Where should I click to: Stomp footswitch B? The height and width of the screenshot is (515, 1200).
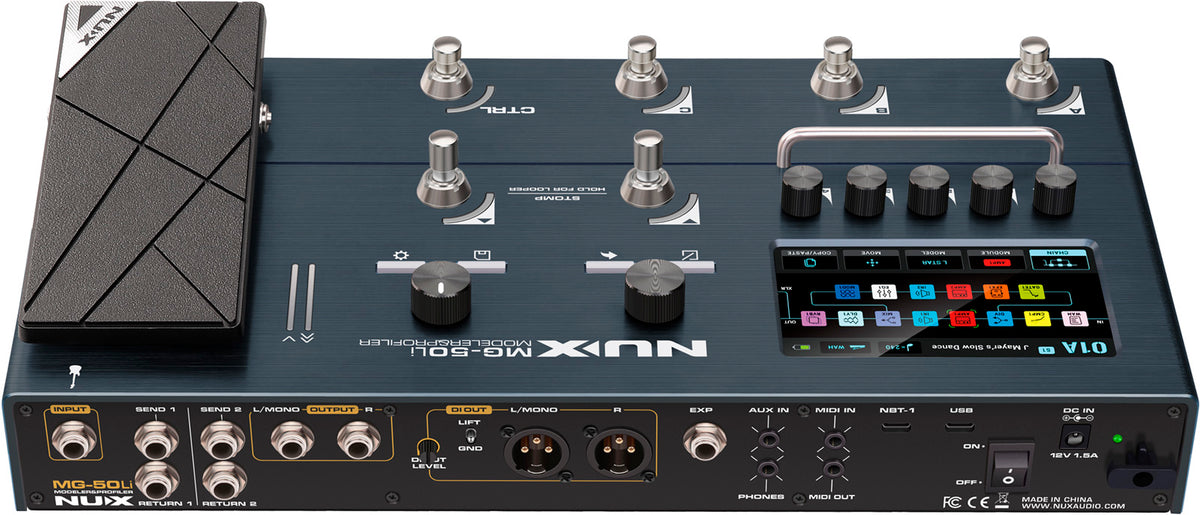click(x=838, y=70)
